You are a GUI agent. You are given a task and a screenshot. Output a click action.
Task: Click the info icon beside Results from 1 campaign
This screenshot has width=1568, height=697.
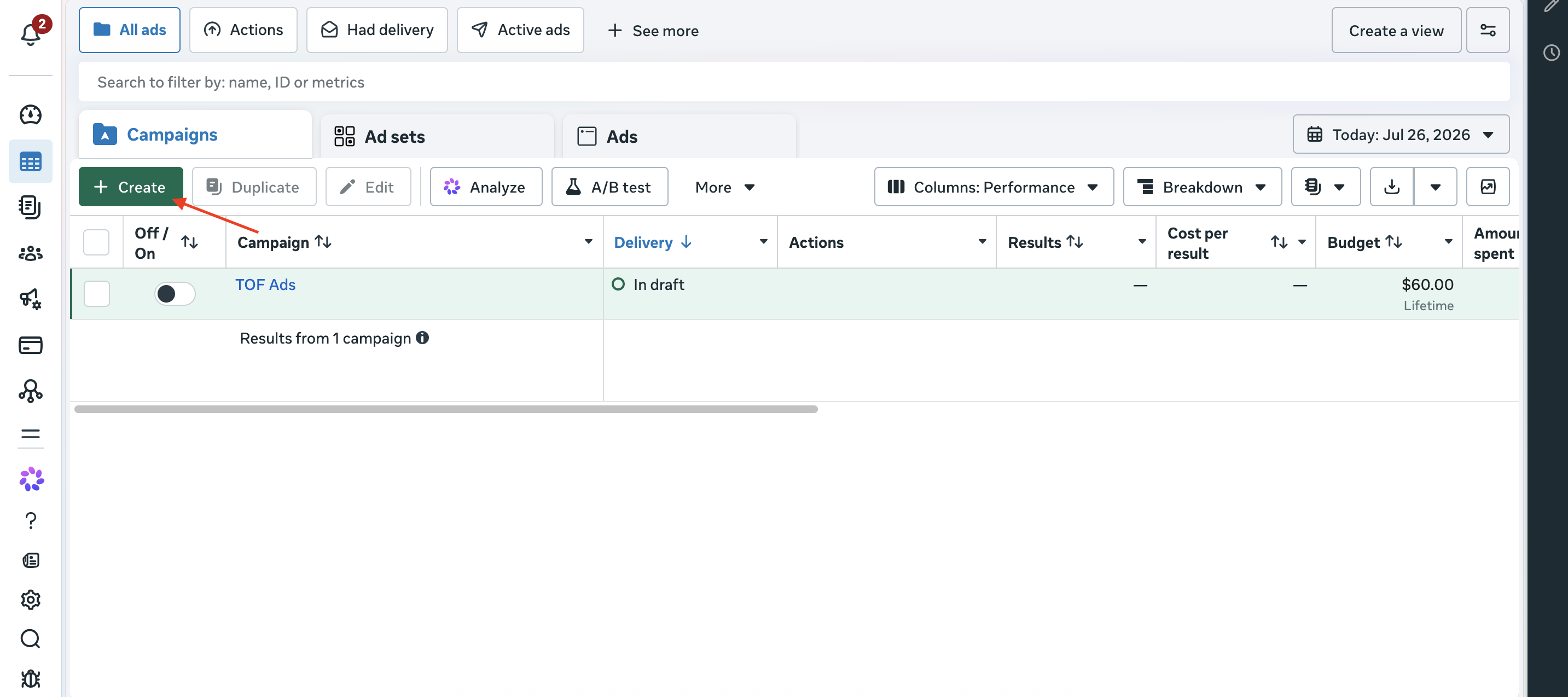[x=422, y=338]
